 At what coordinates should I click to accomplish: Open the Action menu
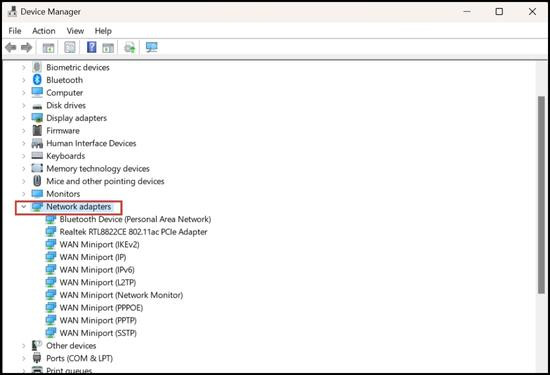pos(44,31)
